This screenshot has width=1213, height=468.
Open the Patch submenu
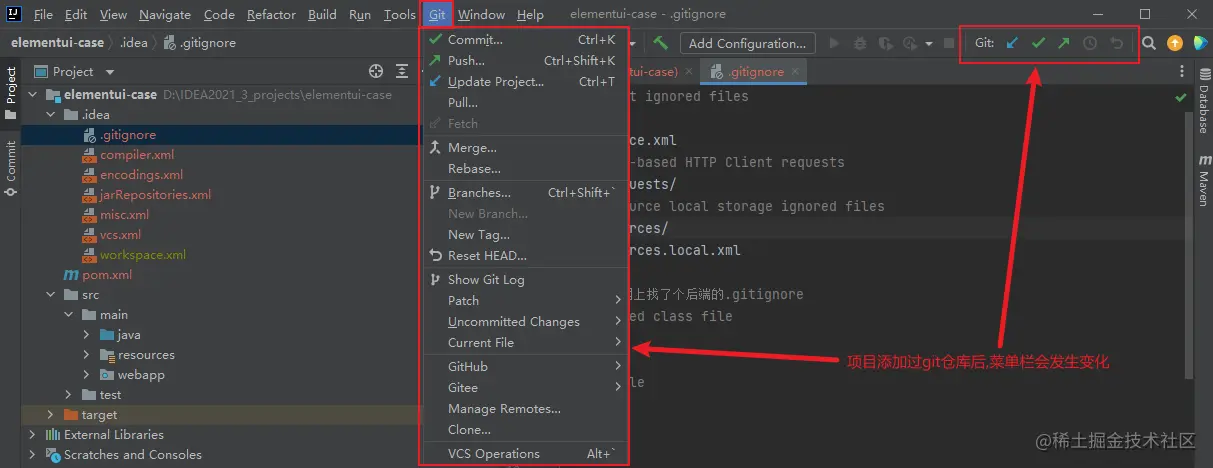(524, 301)
